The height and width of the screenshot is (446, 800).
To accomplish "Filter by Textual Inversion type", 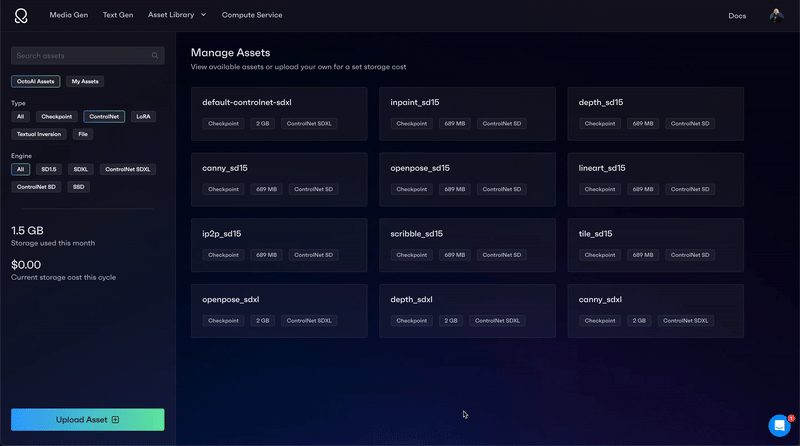I will pyautogui.click(x=39, y=134).
